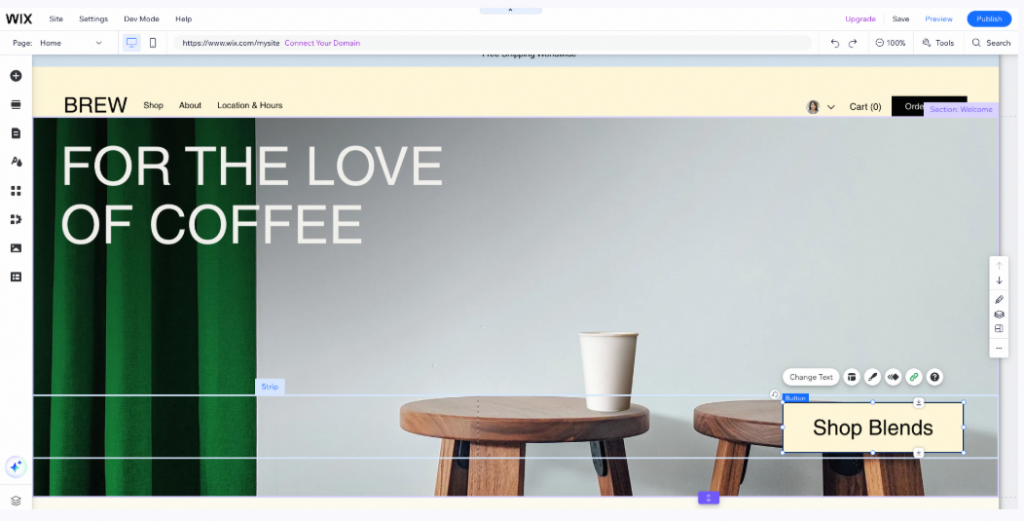This screenshot has width=1024, height=521.
Task: Click the Cart (0) link
Action: click(x=865, y=106)
